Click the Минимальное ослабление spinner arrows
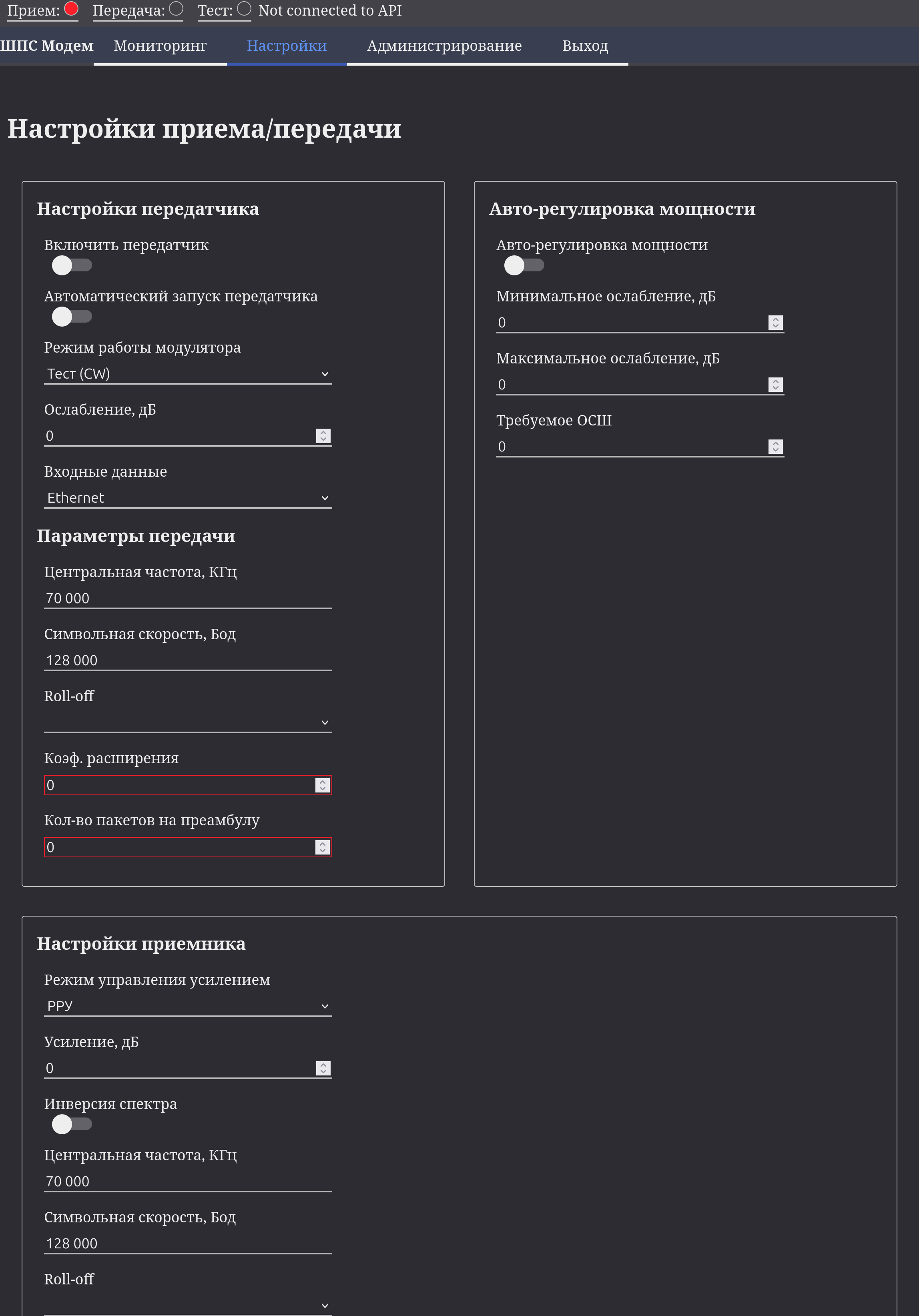Image resolution: width=919 pixels, height=1316 pixels. click(x=775, y=323)
